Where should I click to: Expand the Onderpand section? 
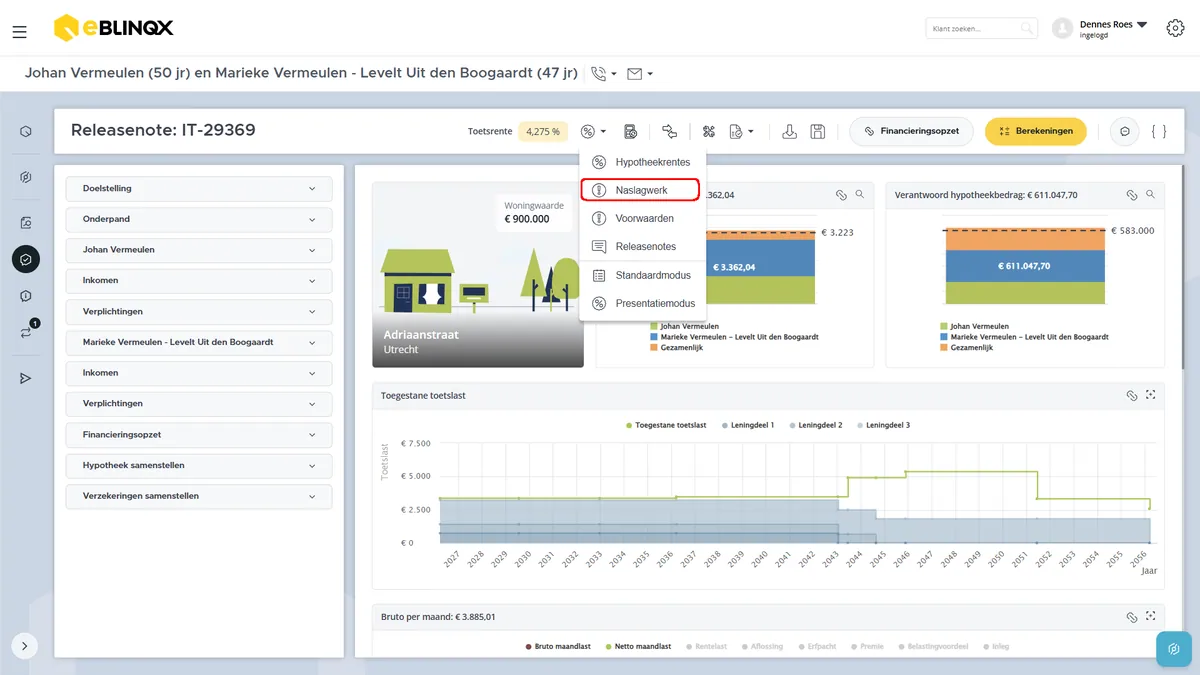(199, 219)
